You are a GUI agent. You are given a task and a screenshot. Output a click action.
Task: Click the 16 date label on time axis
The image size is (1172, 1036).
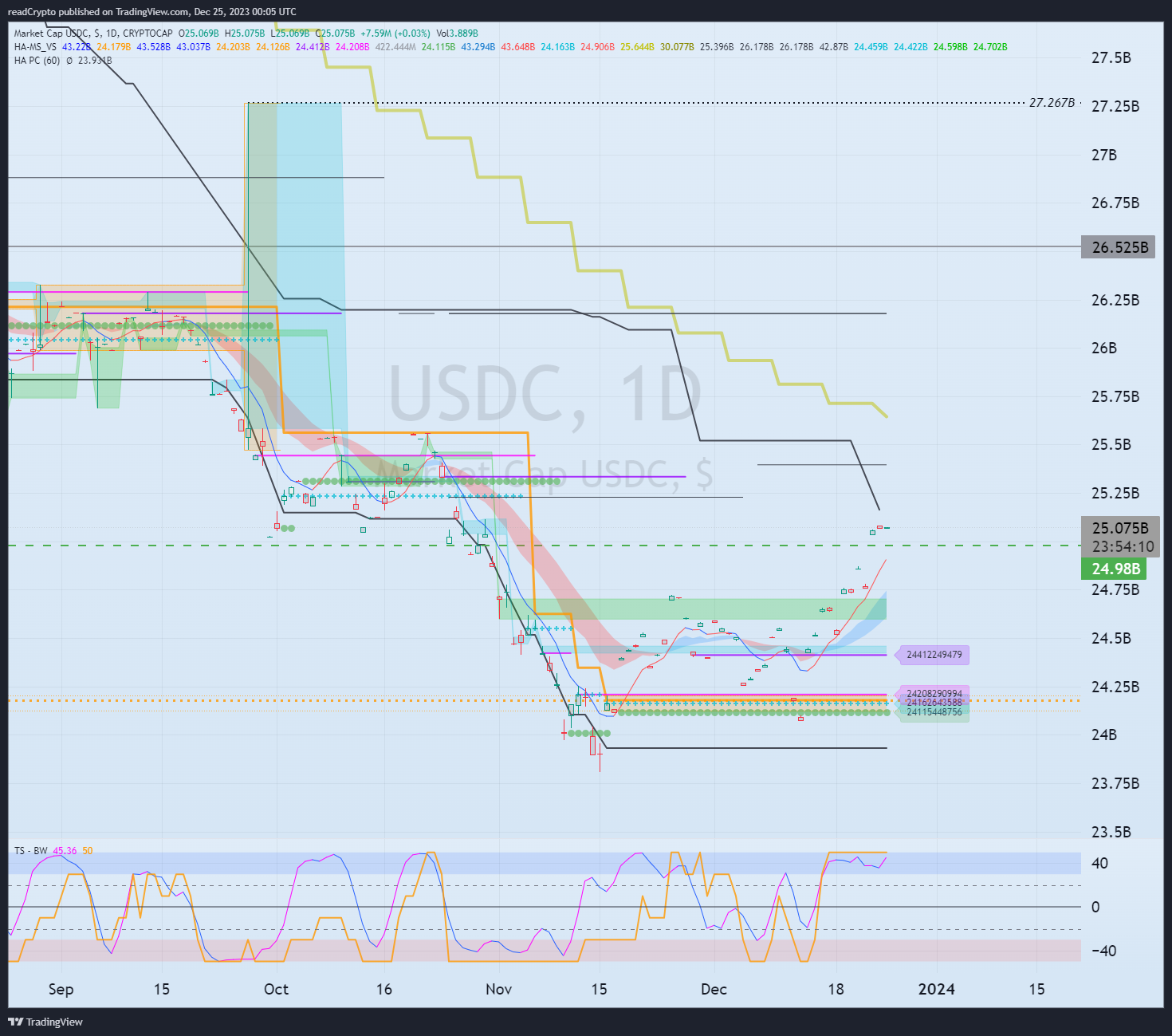point(384,989)
